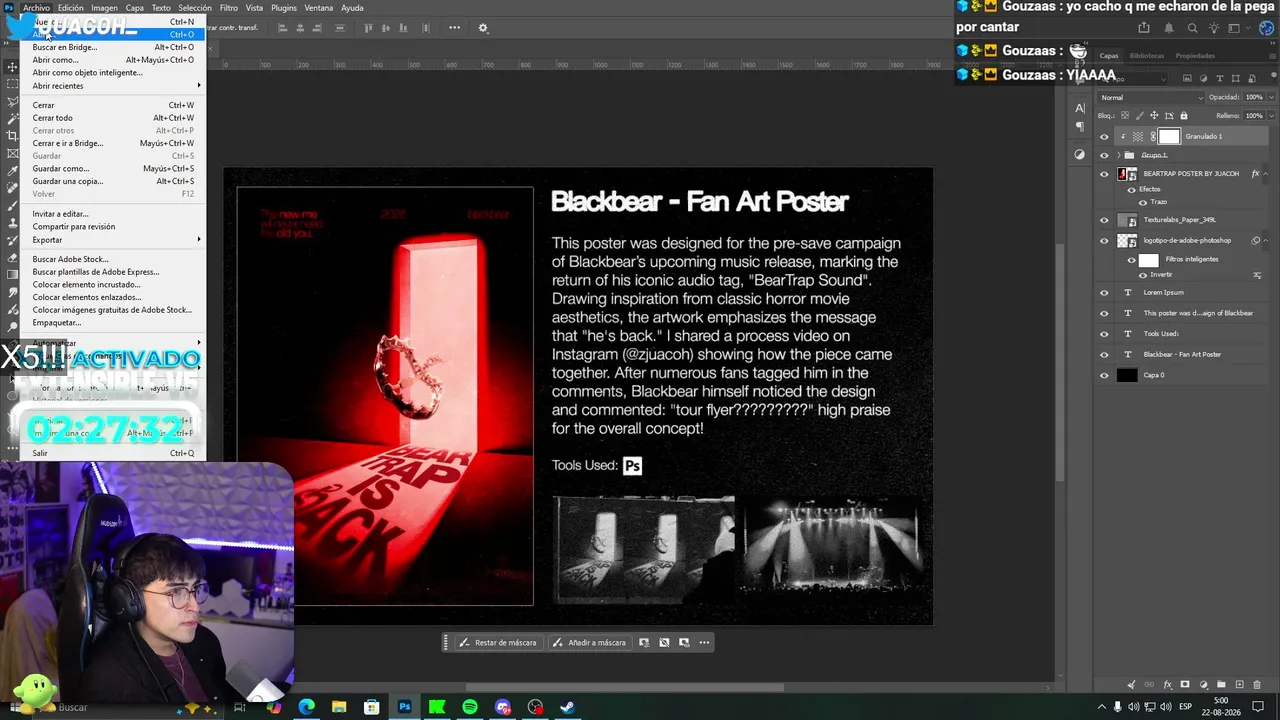The width and height of the screenshot is (1280, 720).
Task: Choose Salir from the Archivo menu
Action: pos(115,453)
